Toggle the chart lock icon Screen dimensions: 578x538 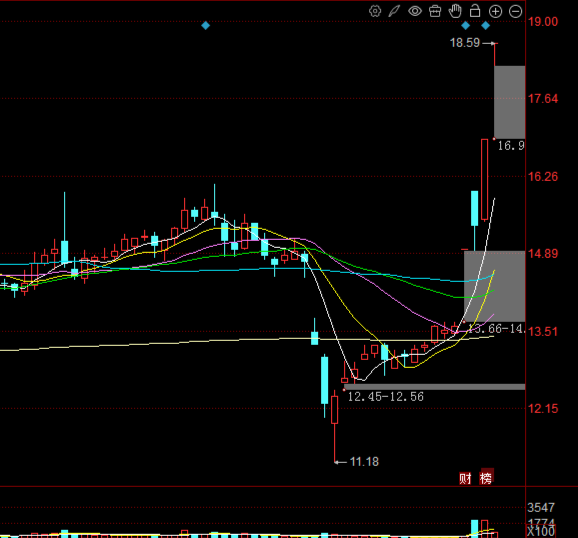pos(475,11)
